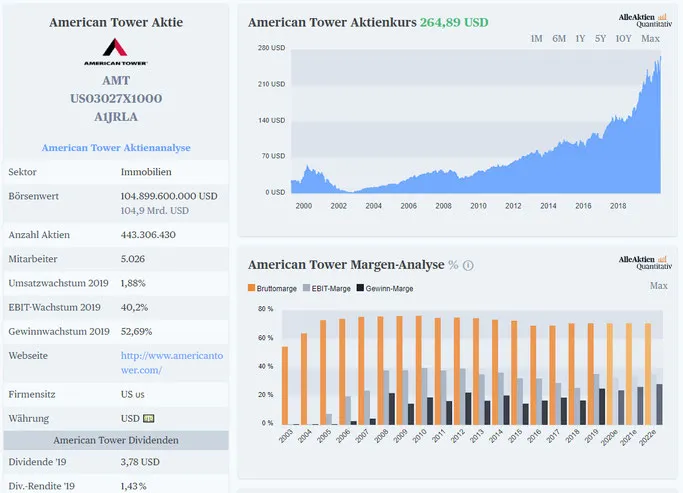Select Max range on the Margen-Analyse chart
Viewport: 683px width, 493px height.
tap(659, 286)
